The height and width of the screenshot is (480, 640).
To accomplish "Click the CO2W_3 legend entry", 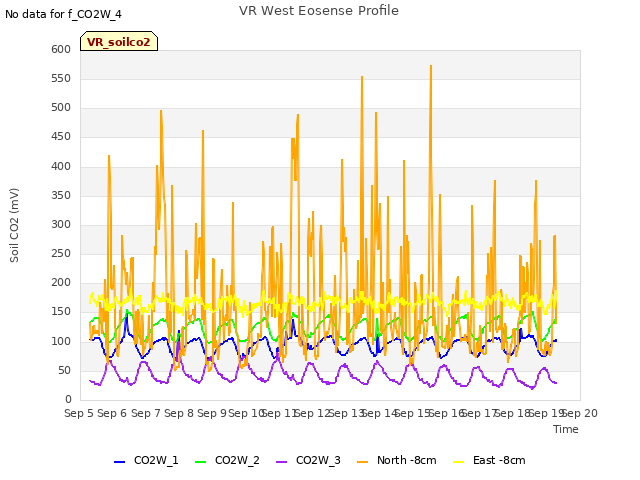I will 308,461.
